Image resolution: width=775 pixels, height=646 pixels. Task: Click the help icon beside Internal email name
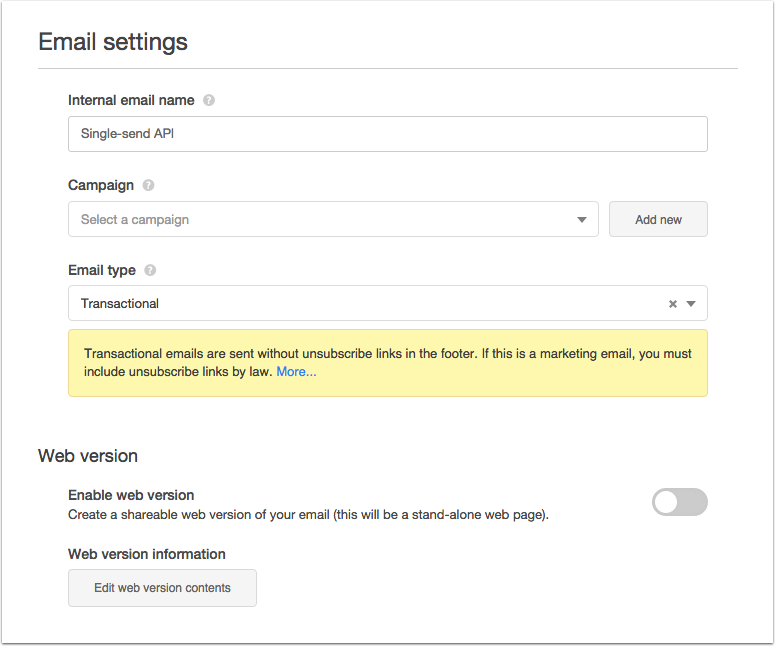[209, 100]
